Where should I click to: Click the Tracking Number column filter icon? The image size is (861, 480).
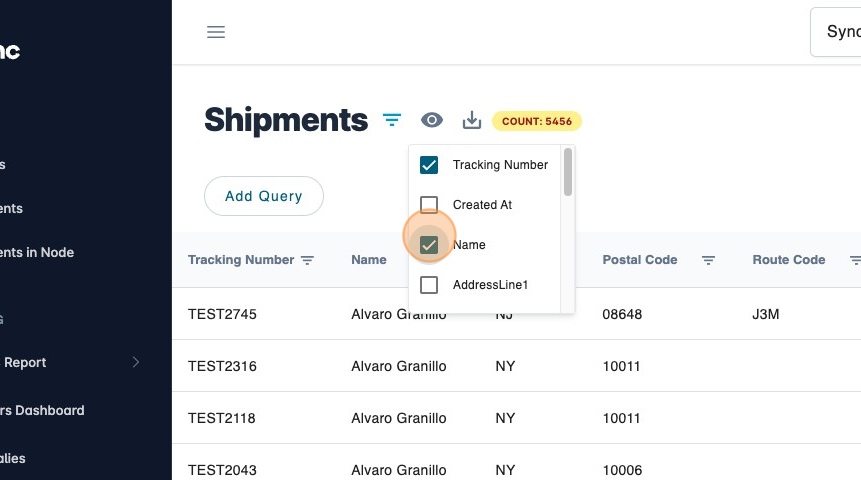pyautogui.click(x=308, y=260)
